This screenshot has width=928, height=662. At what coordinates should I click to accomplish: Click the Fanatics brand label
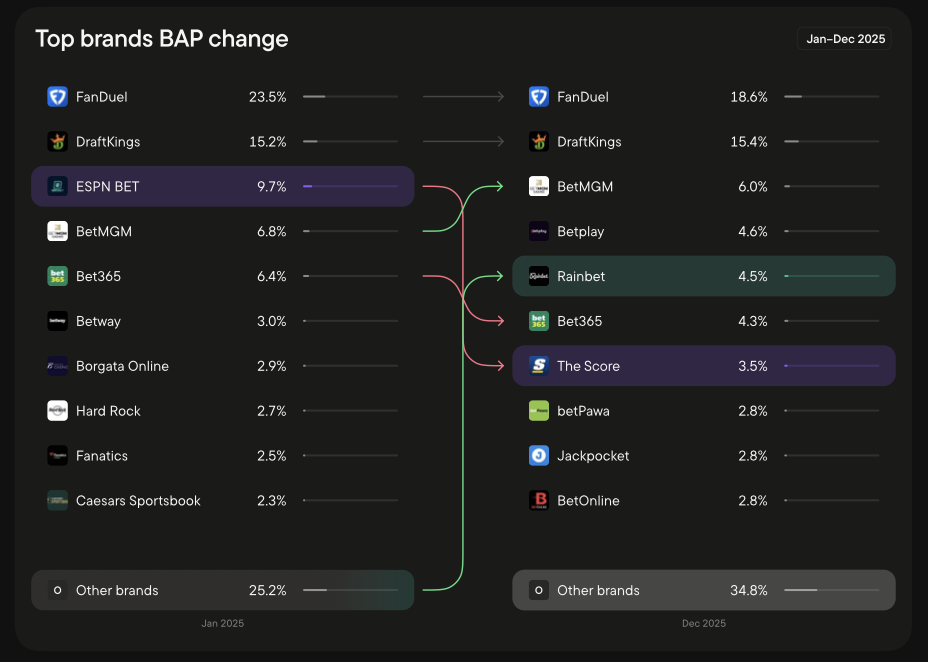(x=102, y=456)
